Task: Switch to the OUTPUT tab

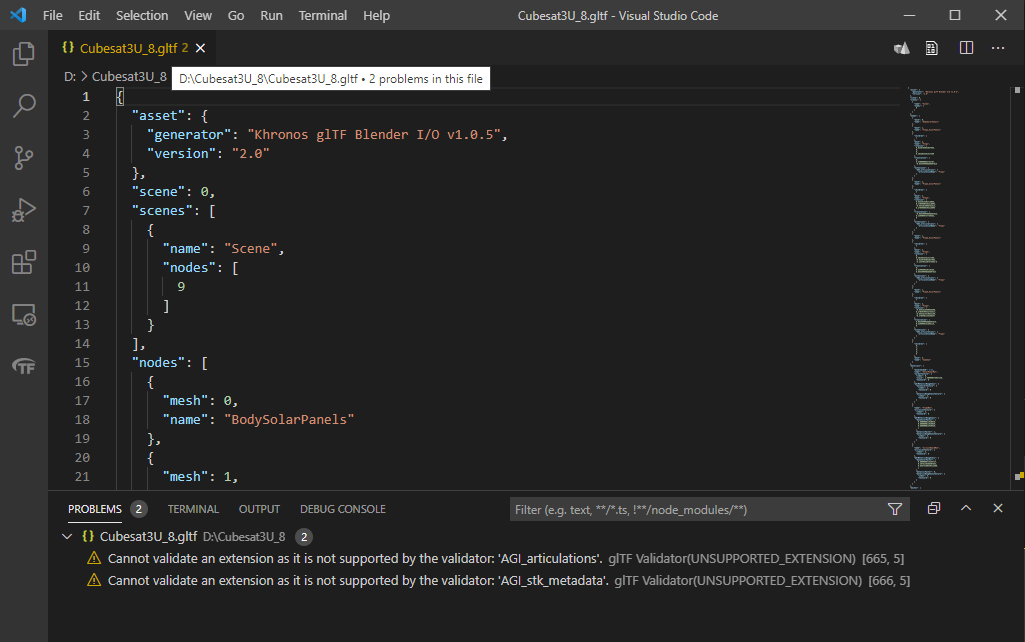Action: point(259,509)
